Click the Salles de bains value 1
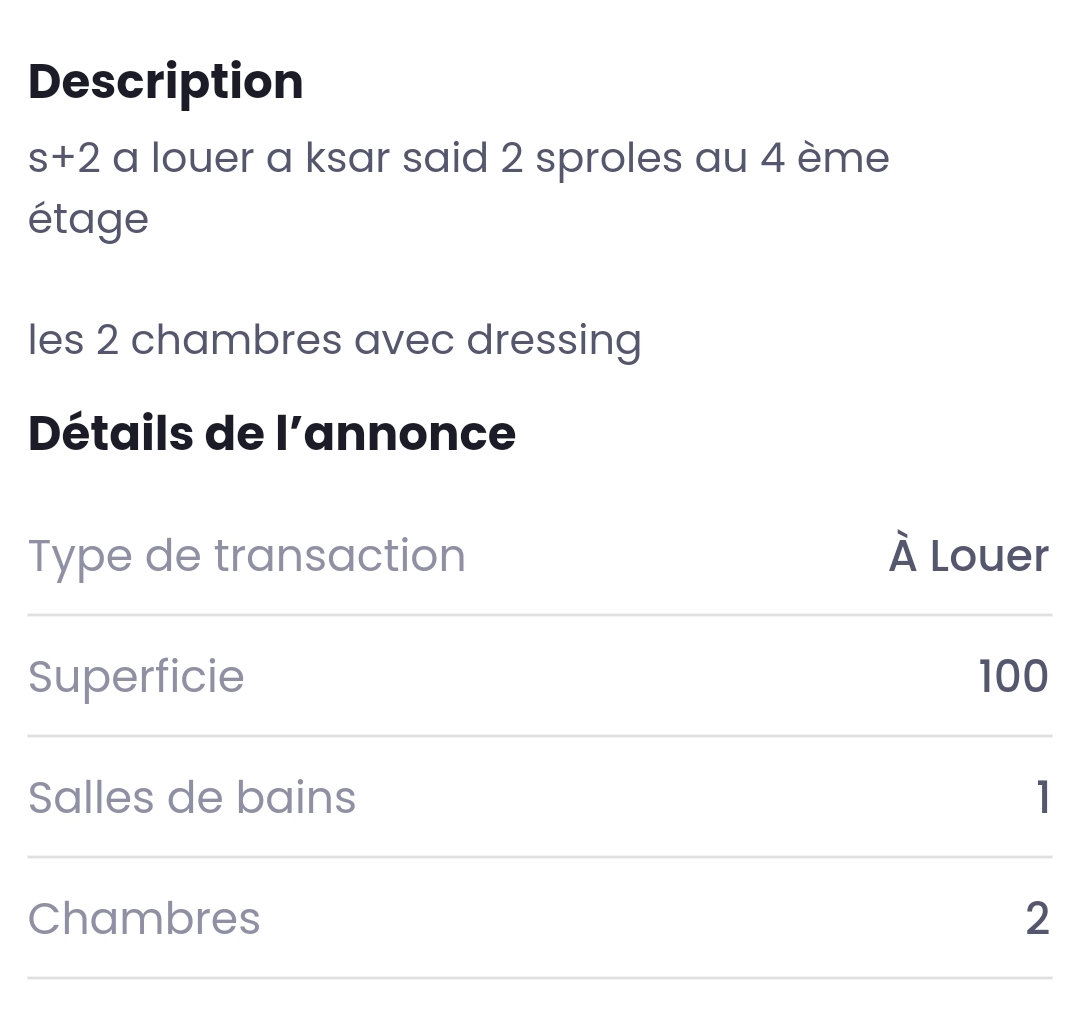 [1042, 798]
